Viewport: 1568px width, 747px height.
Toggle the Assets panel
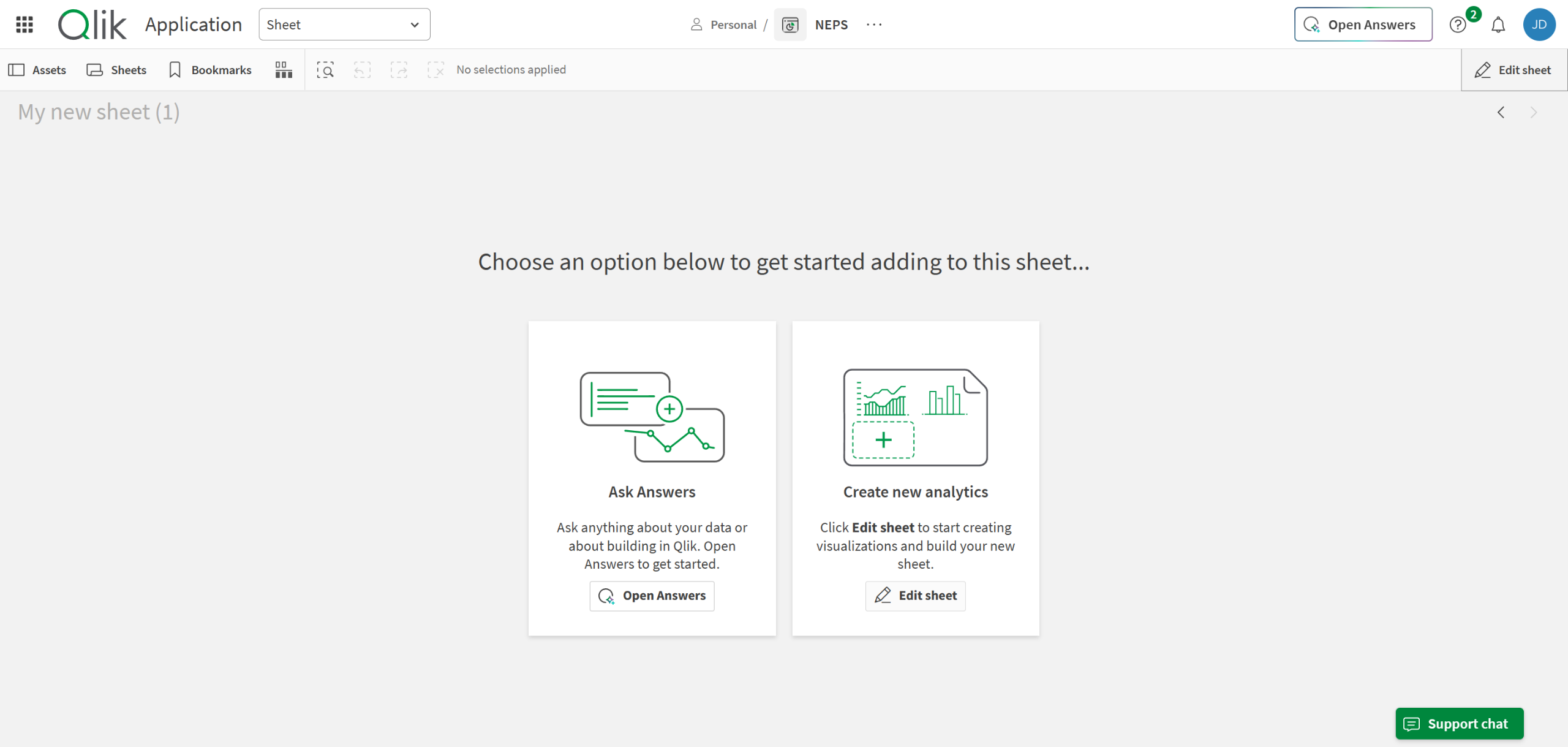37,70
